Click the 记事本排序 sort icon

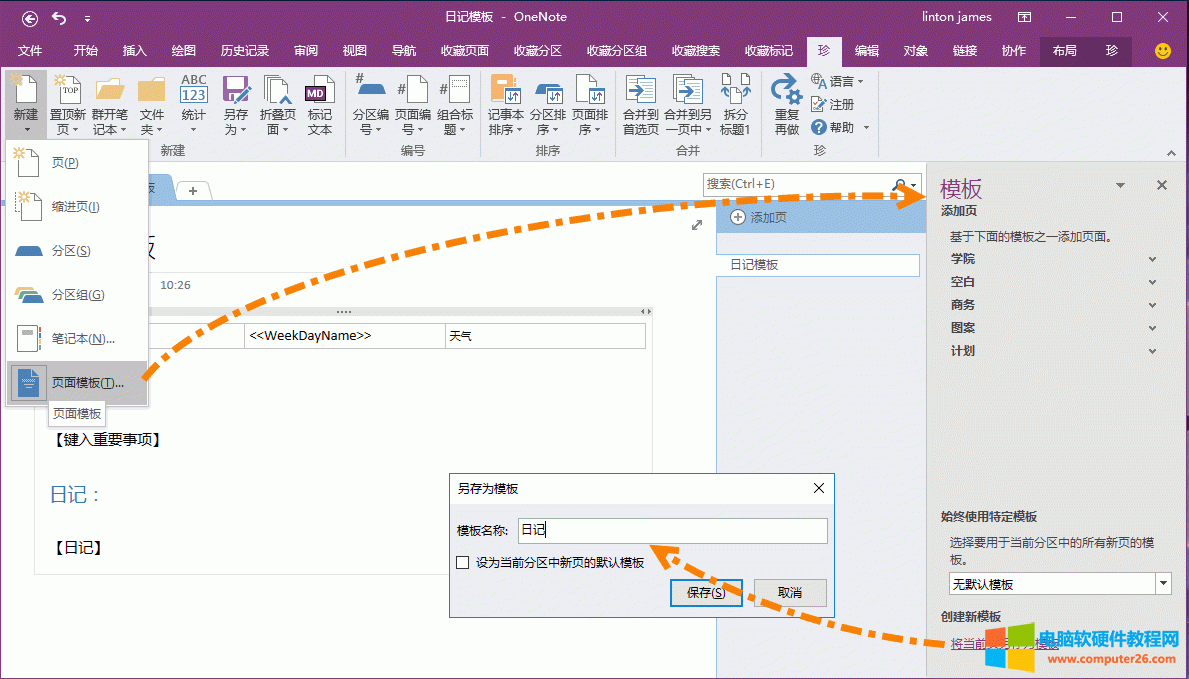pyautogui.click(x=505, y=90)
